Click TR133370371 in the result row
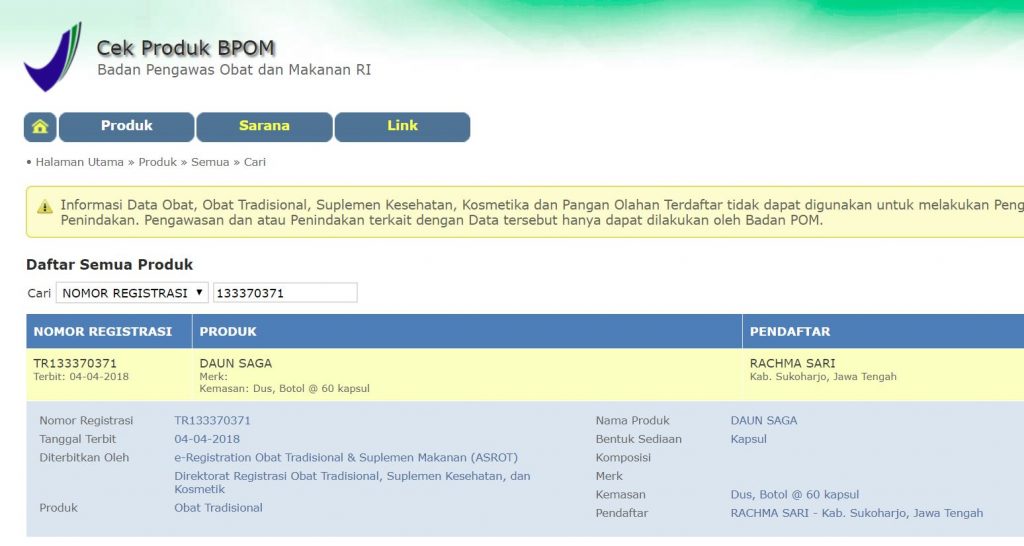The image size is (1024, 546). [x=75, y=363]
